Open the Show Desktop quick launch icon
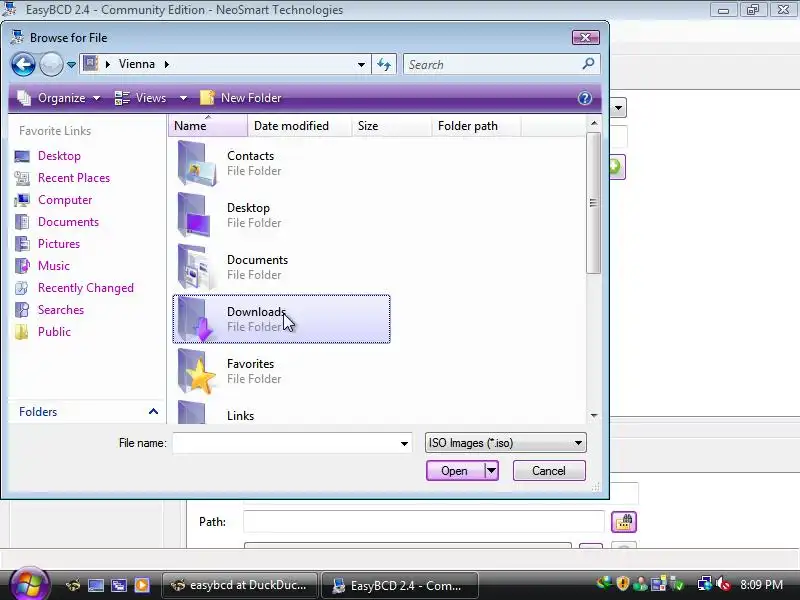The image size is (800, 600). [x=96, y=585]
